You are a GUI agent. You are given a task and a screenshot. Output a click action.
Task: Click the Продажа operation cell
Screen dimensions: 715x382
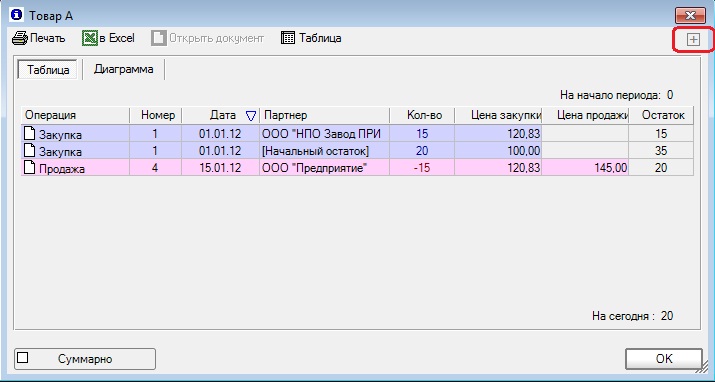click(x=75, y=168)
